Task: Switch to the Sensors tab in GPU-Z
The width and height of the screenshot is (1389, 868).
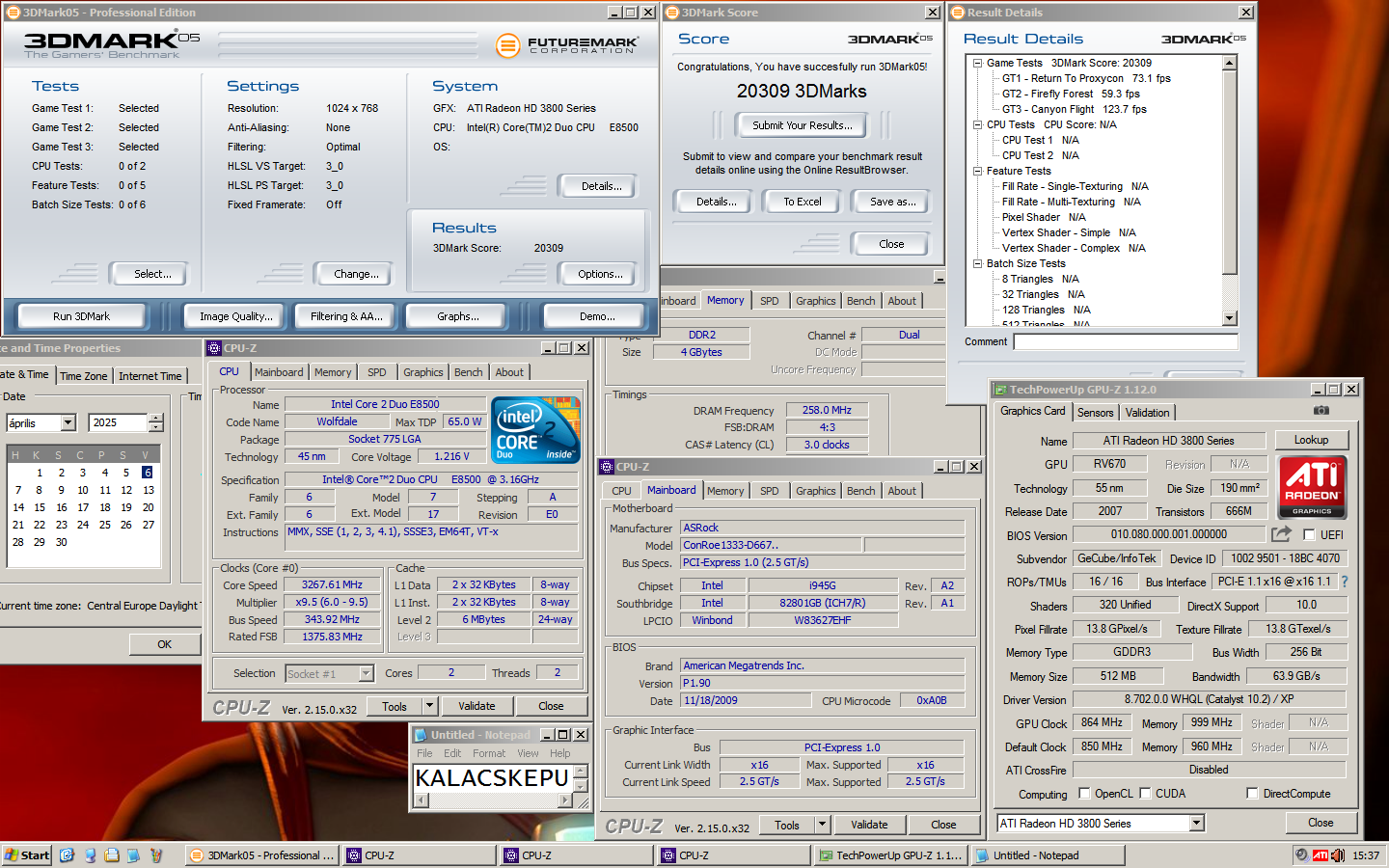Action: (x=1095, y=413)
